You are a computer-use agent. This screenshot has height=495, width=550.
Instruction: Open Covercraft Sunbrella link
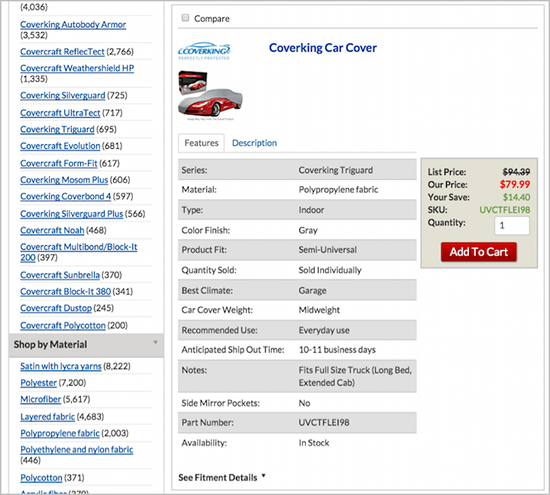pyautogui.click(x=60, y=275)
